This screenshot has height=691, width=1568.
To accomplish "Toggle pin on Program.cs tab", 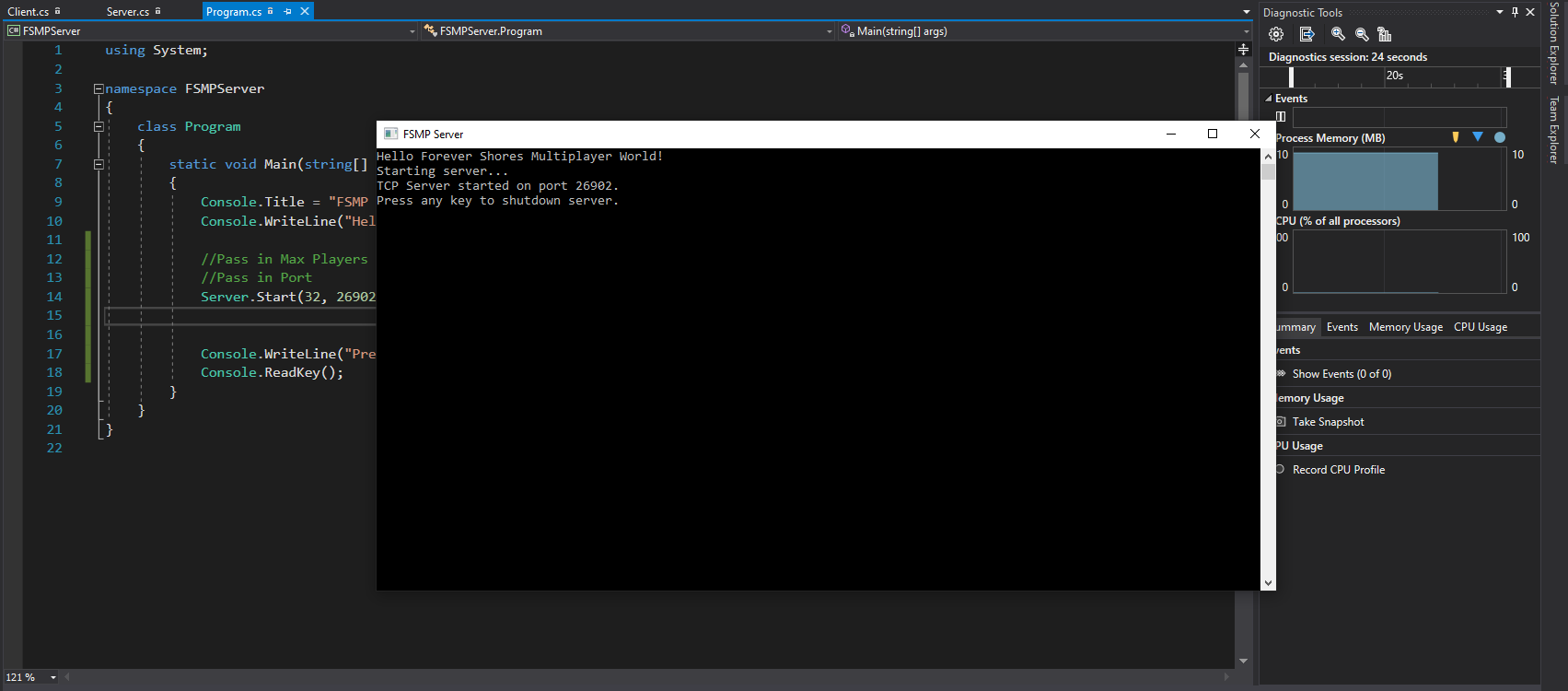I will click(x=287, y=12).
